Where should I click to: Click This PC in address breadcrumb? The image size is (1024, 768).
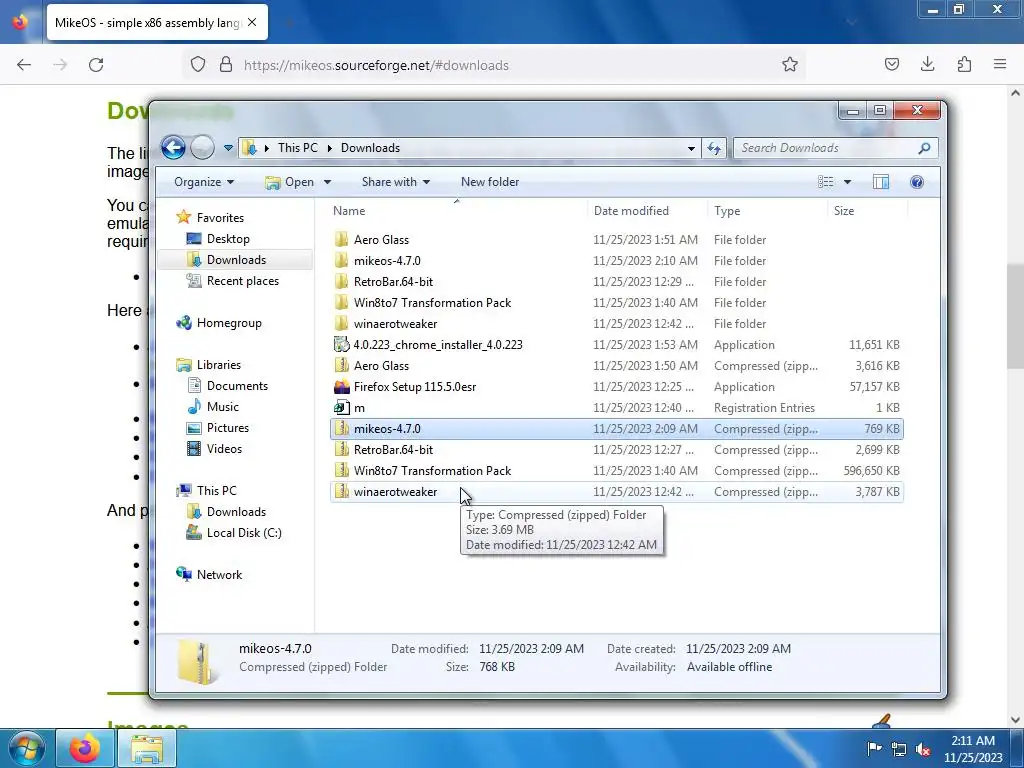(297, 148)
